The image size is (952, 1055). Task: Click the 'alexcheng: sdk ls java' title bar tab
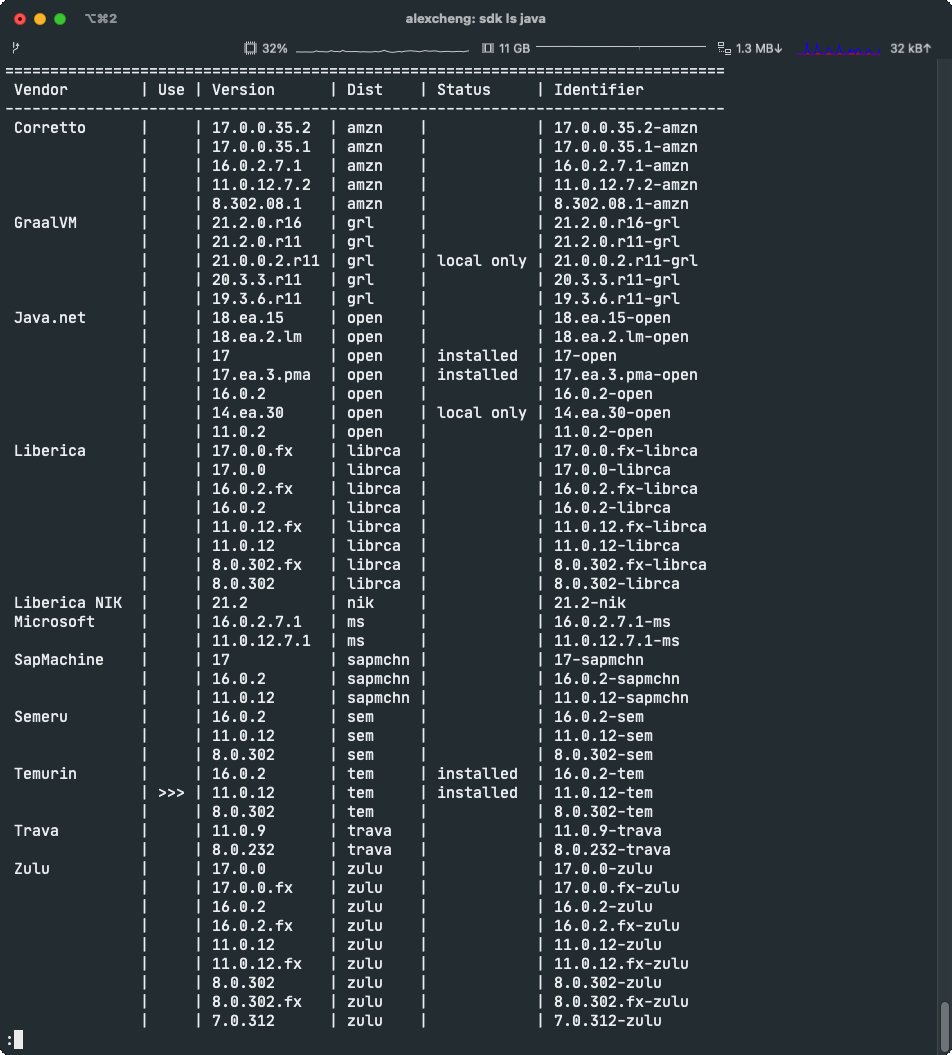(x=476, y=18)
